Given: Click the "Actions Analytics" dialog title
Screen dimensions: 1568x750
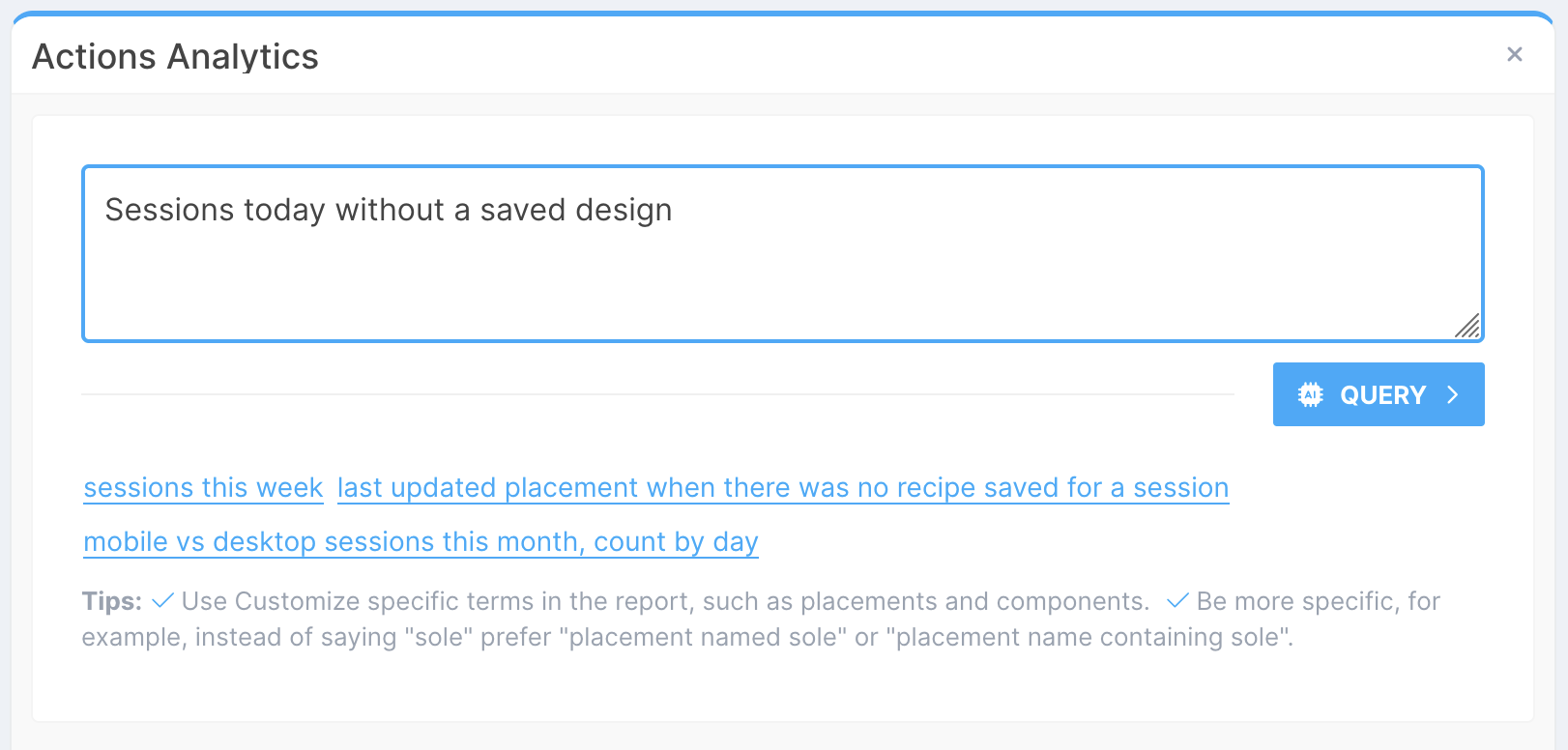Looking at the screenshot, I should (175, 57).
